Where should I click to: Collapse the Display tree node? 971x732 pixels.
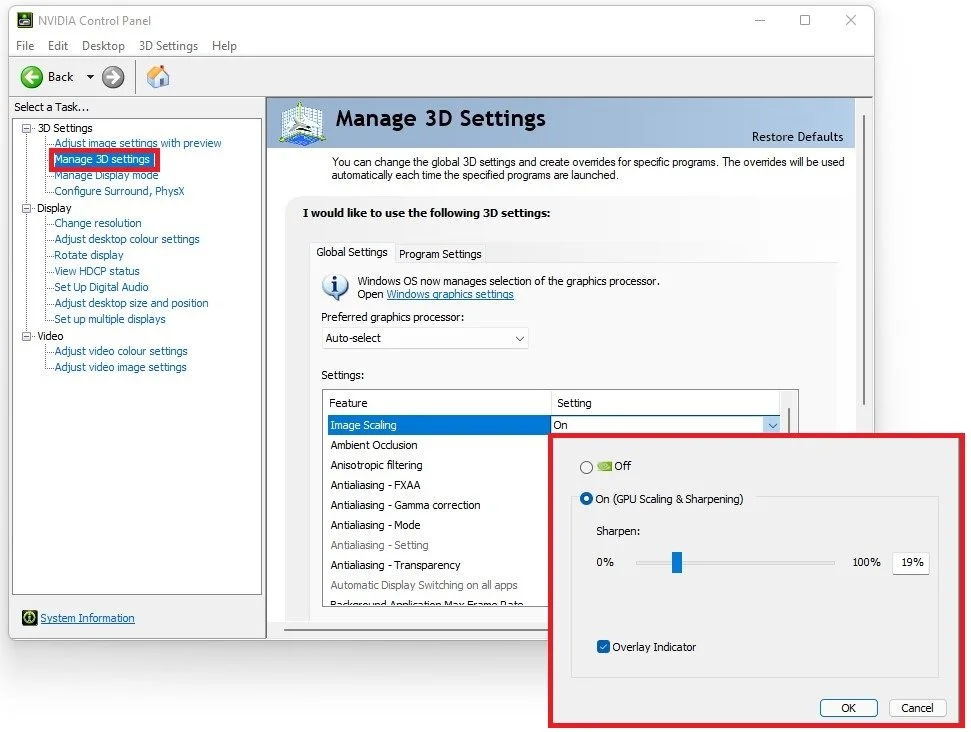click(x=27, y=208)
